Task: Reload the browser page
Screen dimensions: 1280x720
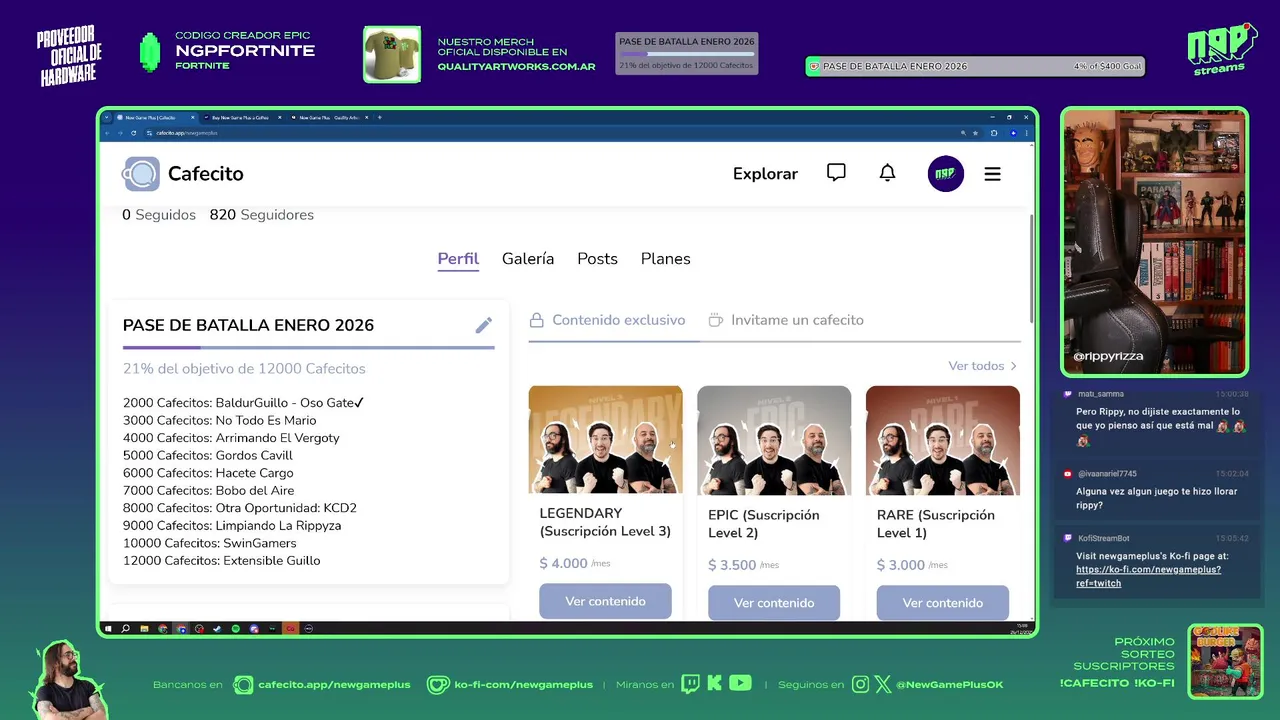Action: (134, 133)
